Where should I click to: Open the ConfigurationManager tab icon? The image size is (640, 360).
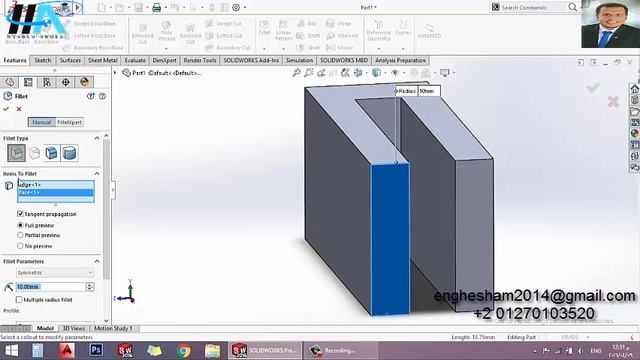click(x=47, y=82)
